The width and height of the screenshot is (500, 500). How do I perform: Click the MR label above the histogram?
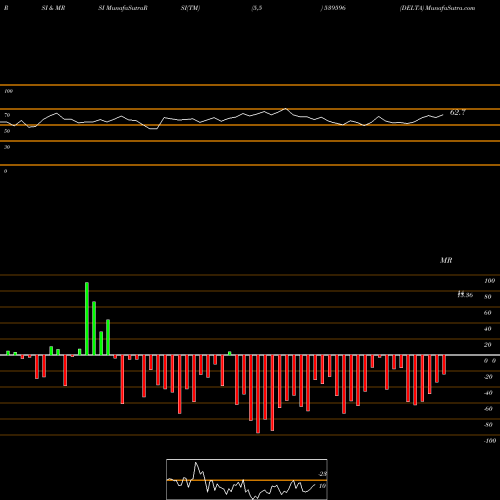click(x=446, y=260)
